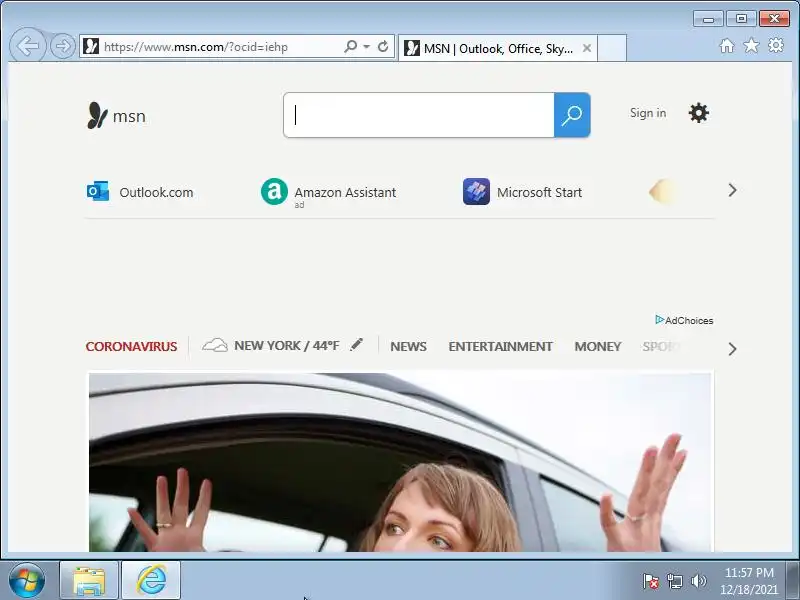800x600 pixels.
Task: Open the Amazon Assistant link
Action: click(345, 192)
